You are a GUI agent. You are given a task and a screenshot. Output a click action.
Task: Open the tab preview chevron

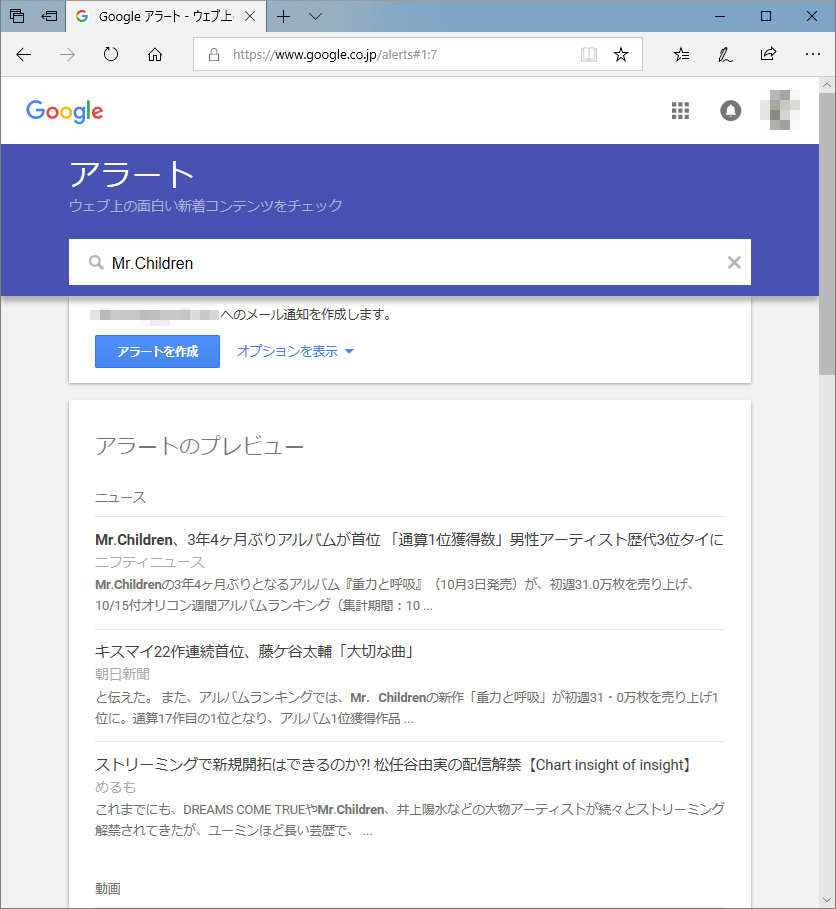tap(315, 16)
